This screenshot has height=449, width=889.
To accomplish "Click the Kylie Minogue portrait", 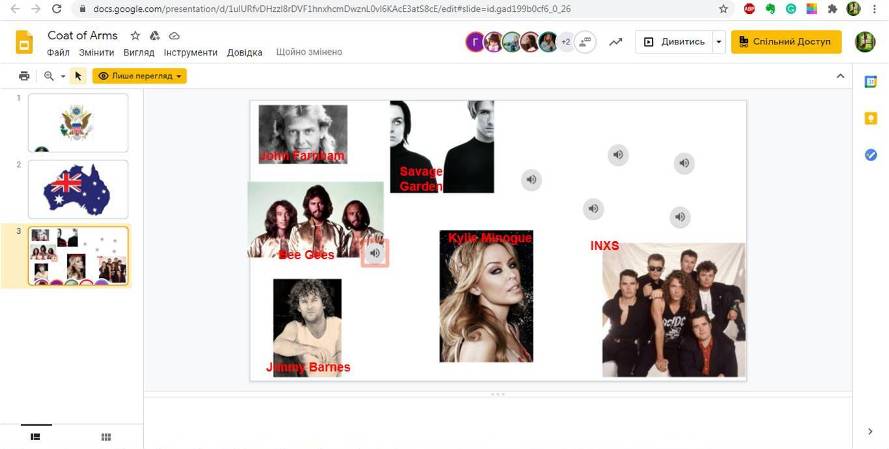I will (486, 296).
